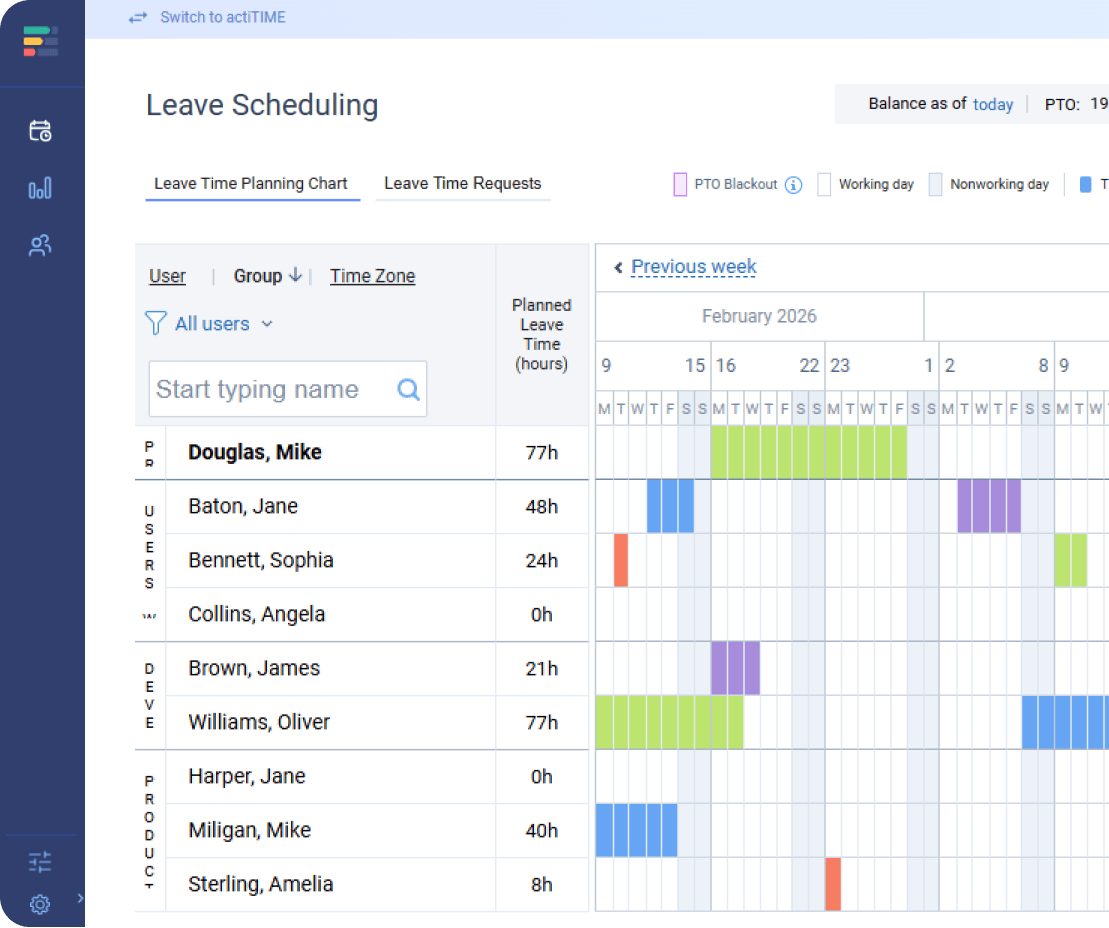The width and height of the screenshot is (1109, 928).
Task: Click the Start typing name search field
Action: [x=270, y=390]
